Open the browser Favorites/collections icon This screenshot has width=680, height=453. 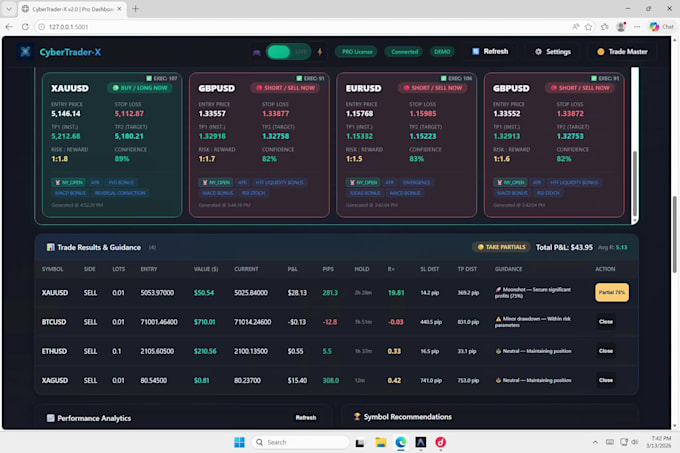[x=605, y=27]
